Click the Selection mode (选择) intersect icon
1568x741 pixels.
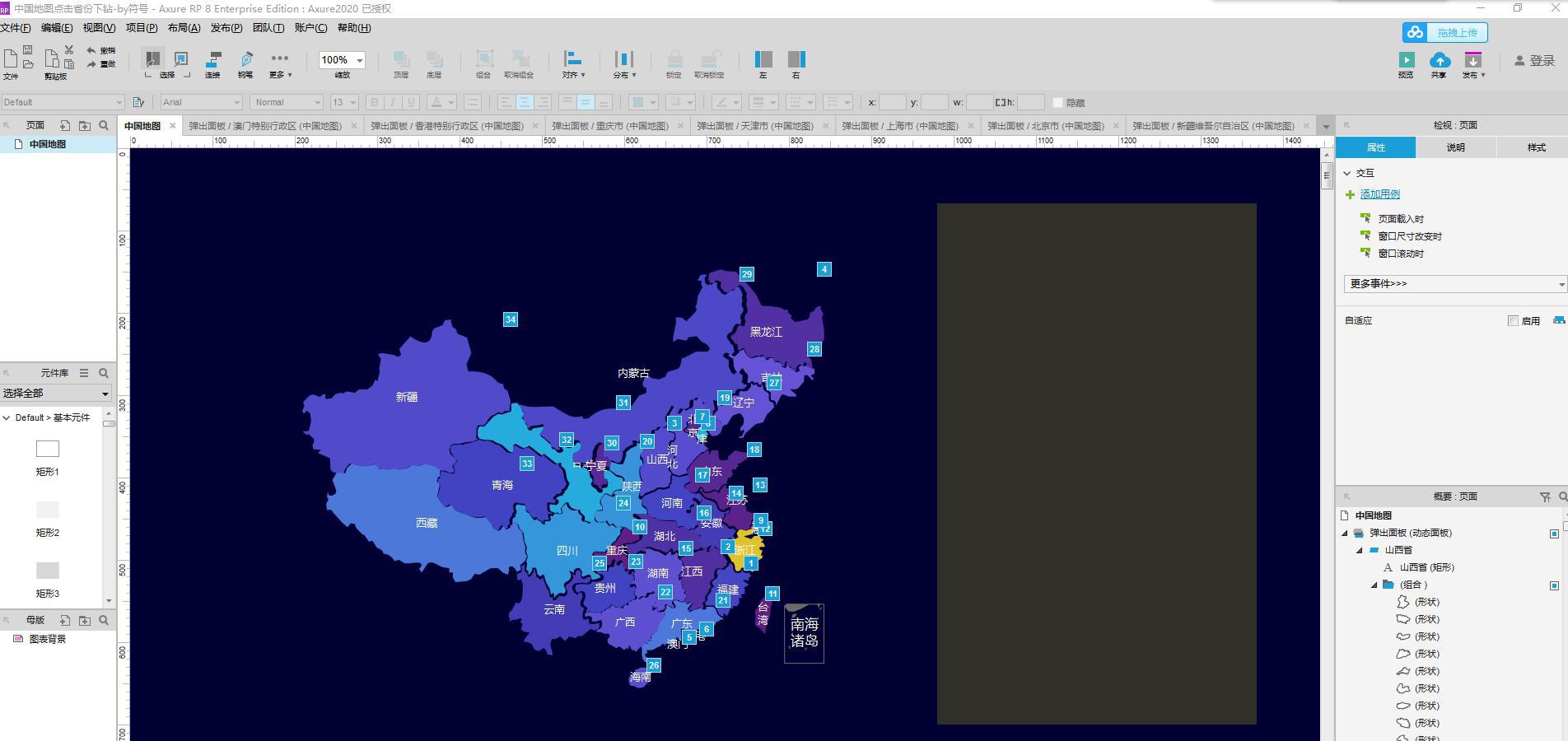click(153, 59)
